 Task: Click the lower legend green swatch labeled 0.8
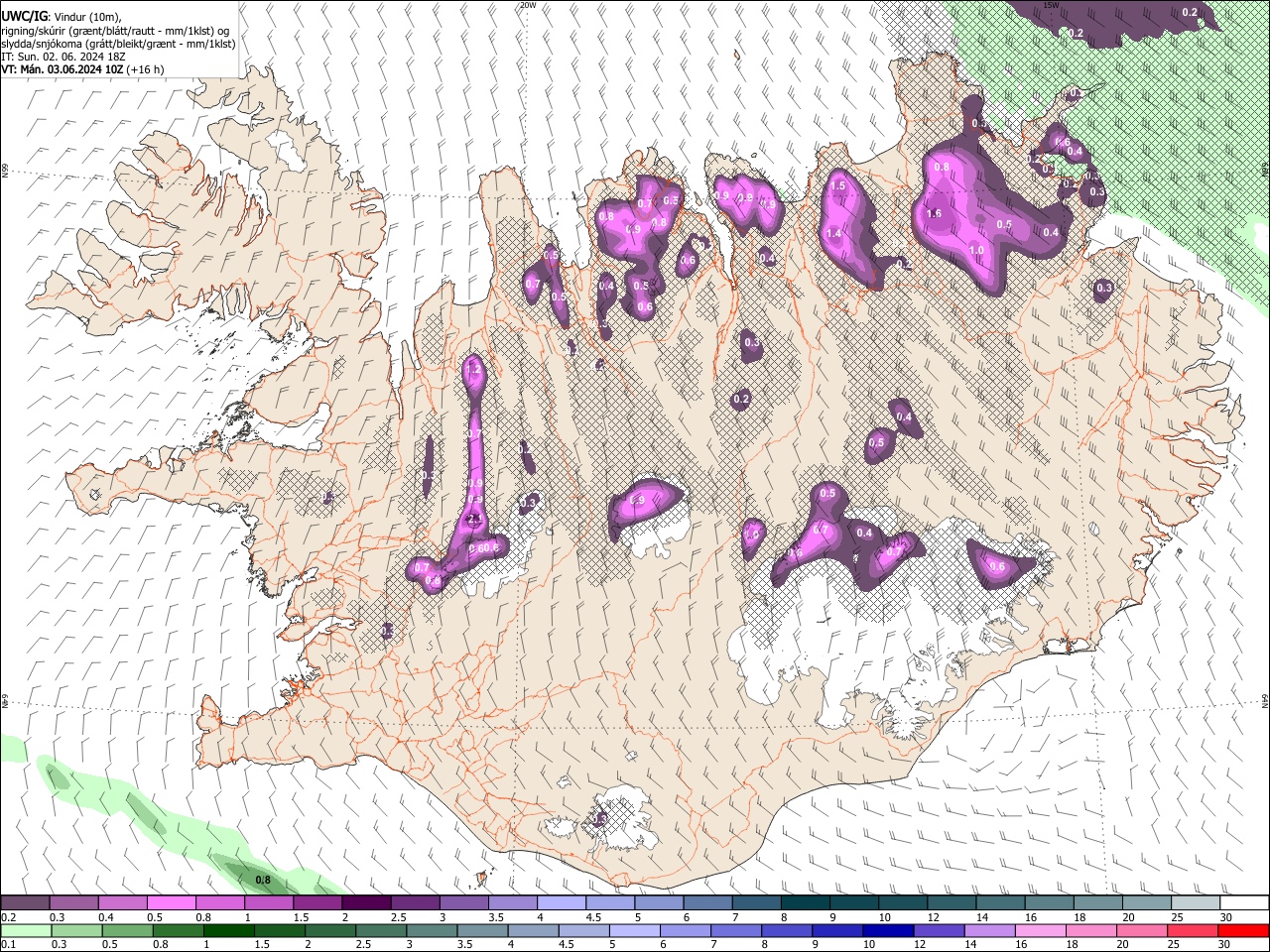178,930
